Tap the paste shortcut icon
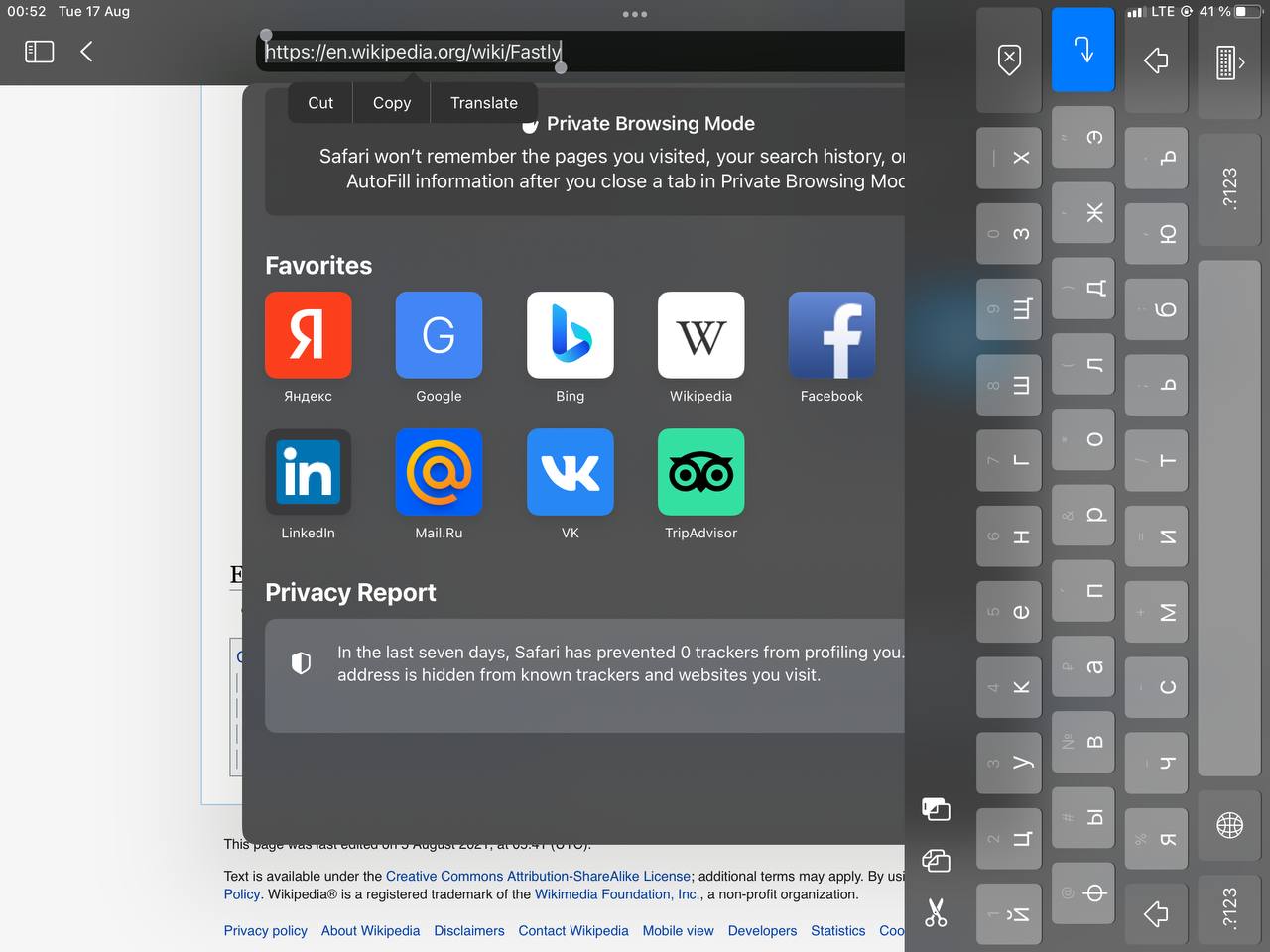Image resolution: width=1270 pixels, height=952 pixels. click(x=936, y=809)
